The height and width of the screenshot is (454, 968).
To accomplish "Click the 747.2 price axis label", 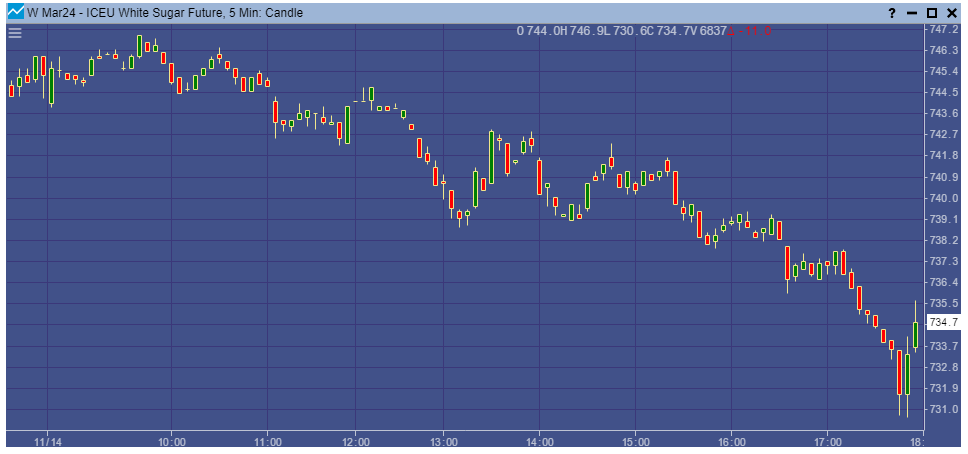I will [x=943, y=29].
